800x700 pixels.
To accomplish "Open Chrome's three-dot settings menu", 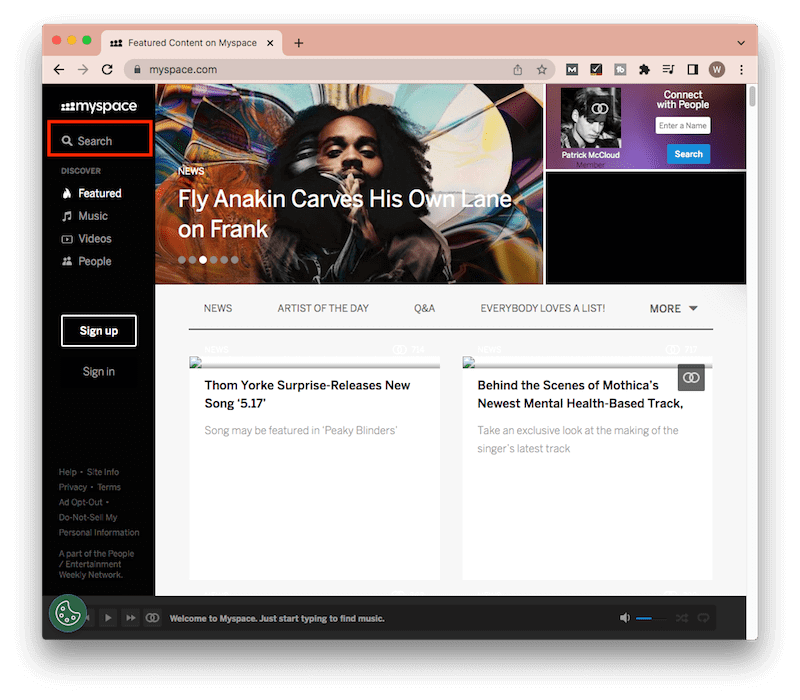I will click(741, 69).
